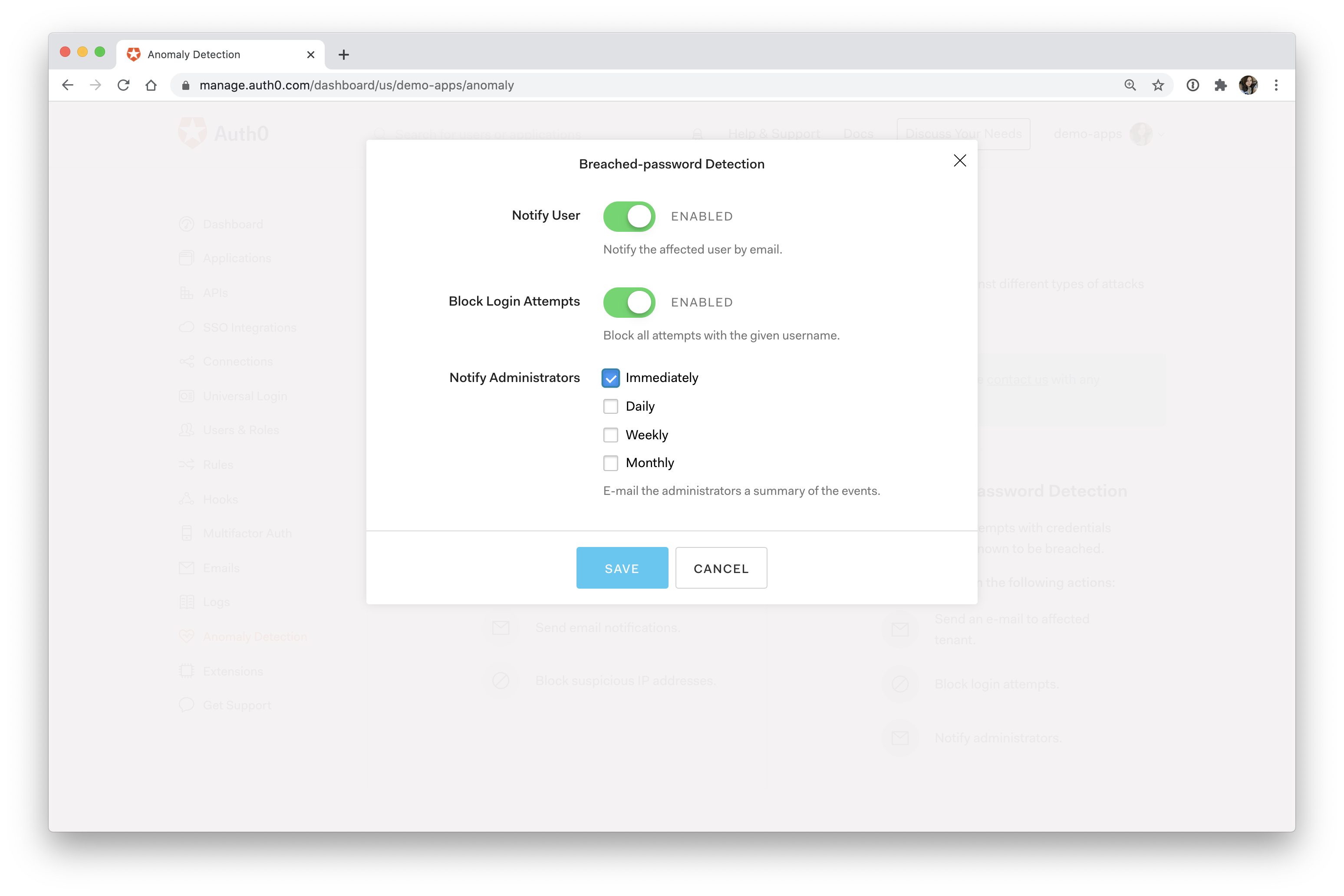Open Chrome profile avatar

pos(1248,85)
